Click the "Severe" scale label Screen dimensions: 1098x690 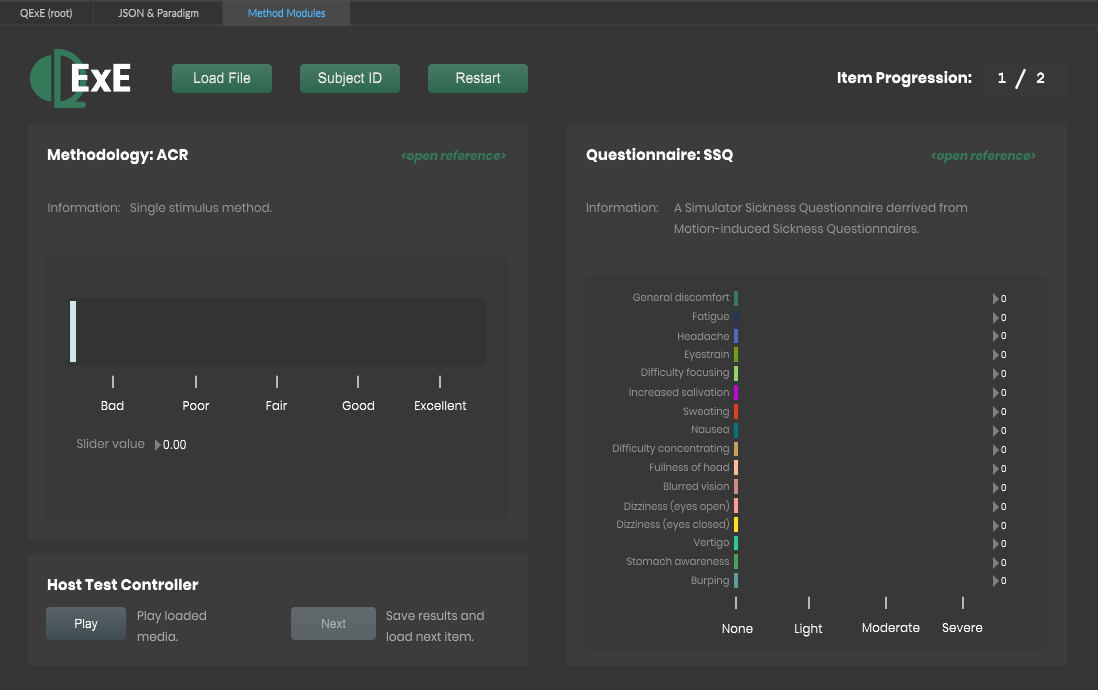tap(962, 628)
